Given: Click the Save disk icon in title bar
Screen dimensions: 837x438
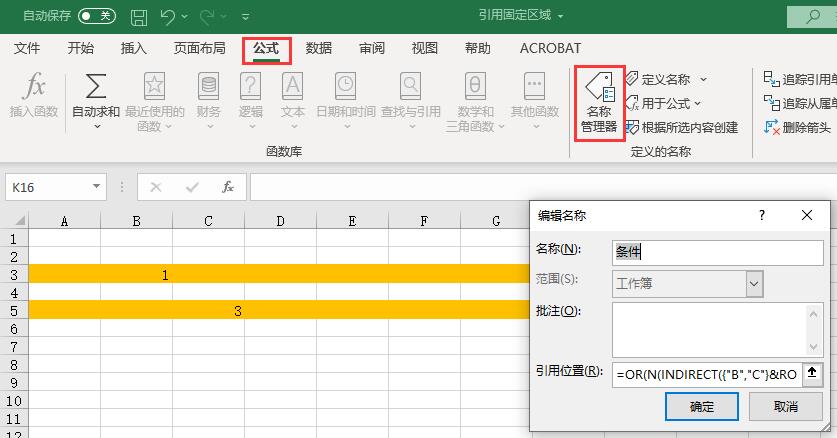Looking at the screenshot, I should click(139, 17).
